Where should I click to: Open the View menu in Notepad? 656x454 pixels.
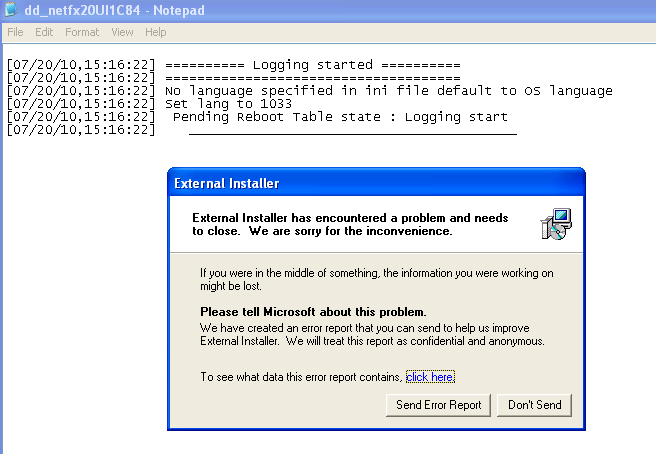coord(122,32)
